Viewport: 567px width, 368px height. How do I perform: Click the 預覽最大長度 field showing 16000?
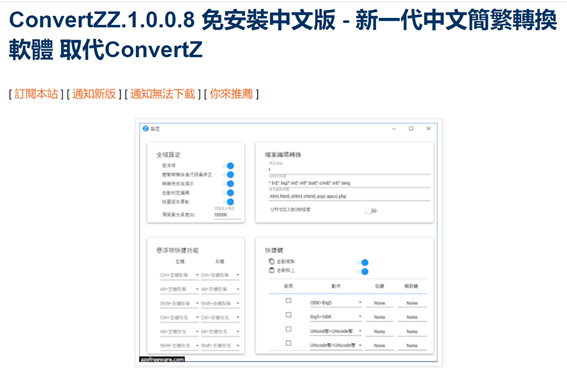[227, 215]
